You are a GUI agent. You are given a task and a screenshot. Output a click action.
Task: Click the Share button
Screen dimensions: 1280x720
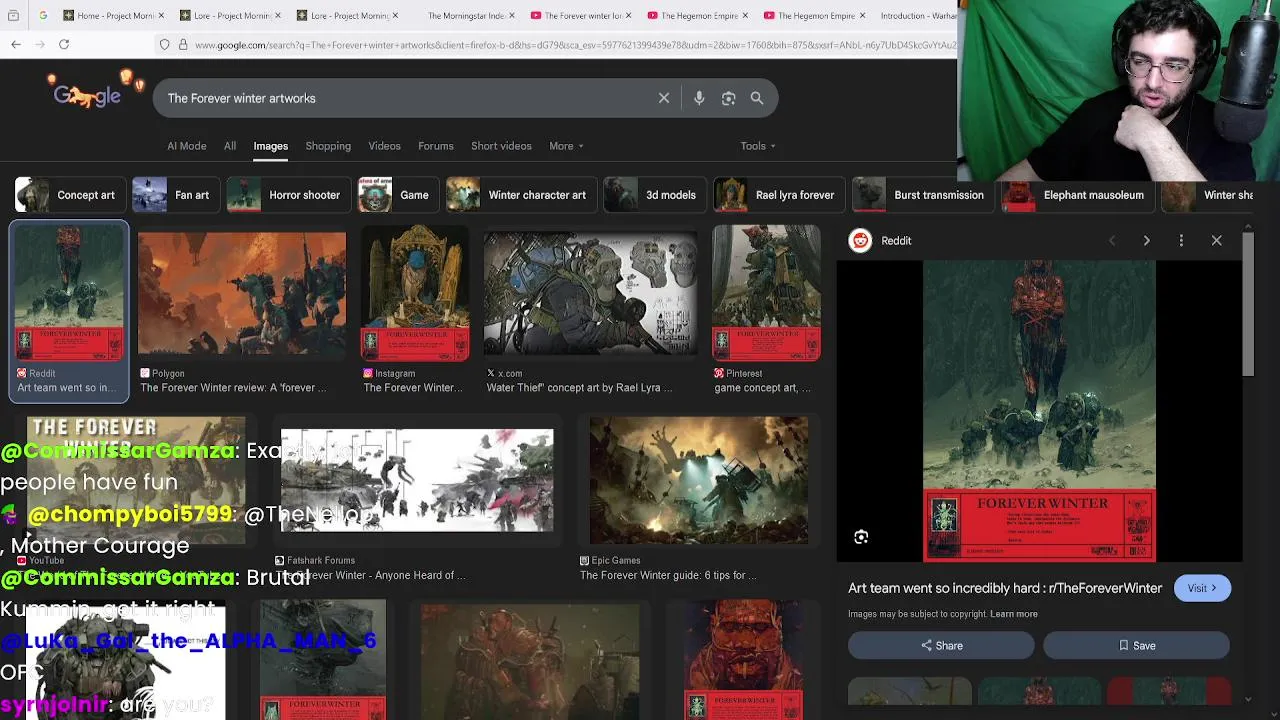[x=941, y=646]
